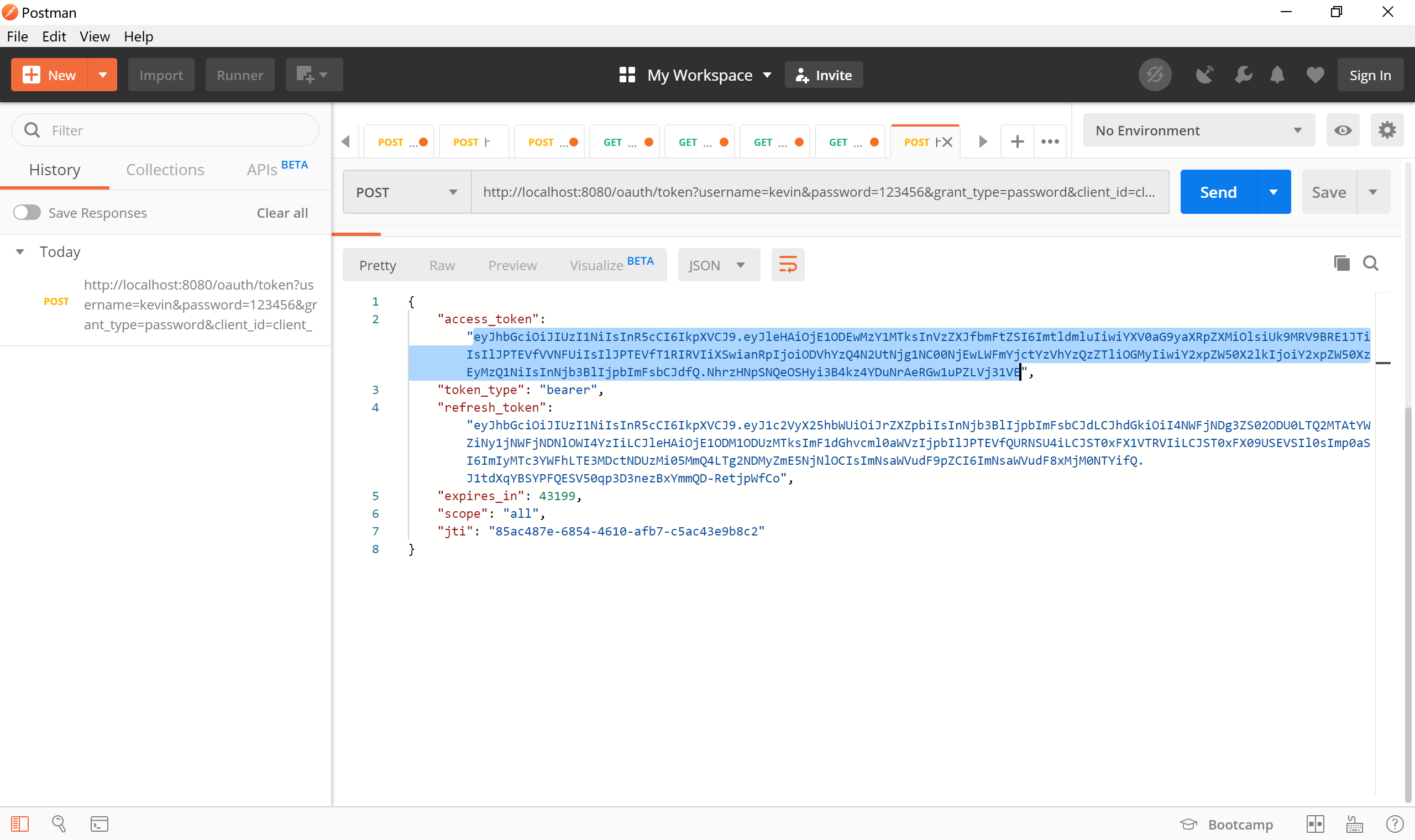This screenshot has width=1415, height=840.
Task: Open the No Environment dropdown
Action: pos(1196,130)
